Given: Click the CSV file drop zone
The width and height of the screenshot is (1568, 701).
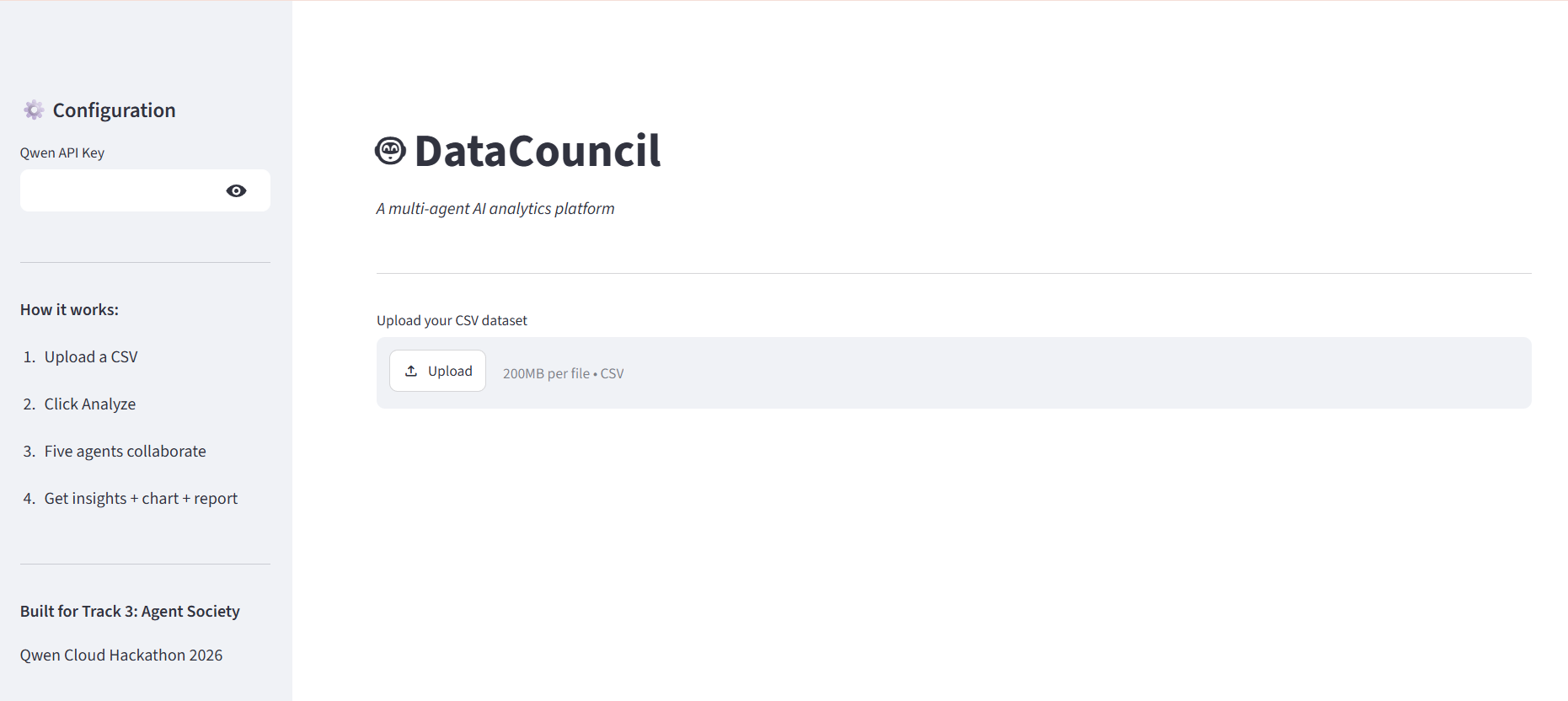Looking at the screenshot, I should point(954,372).
